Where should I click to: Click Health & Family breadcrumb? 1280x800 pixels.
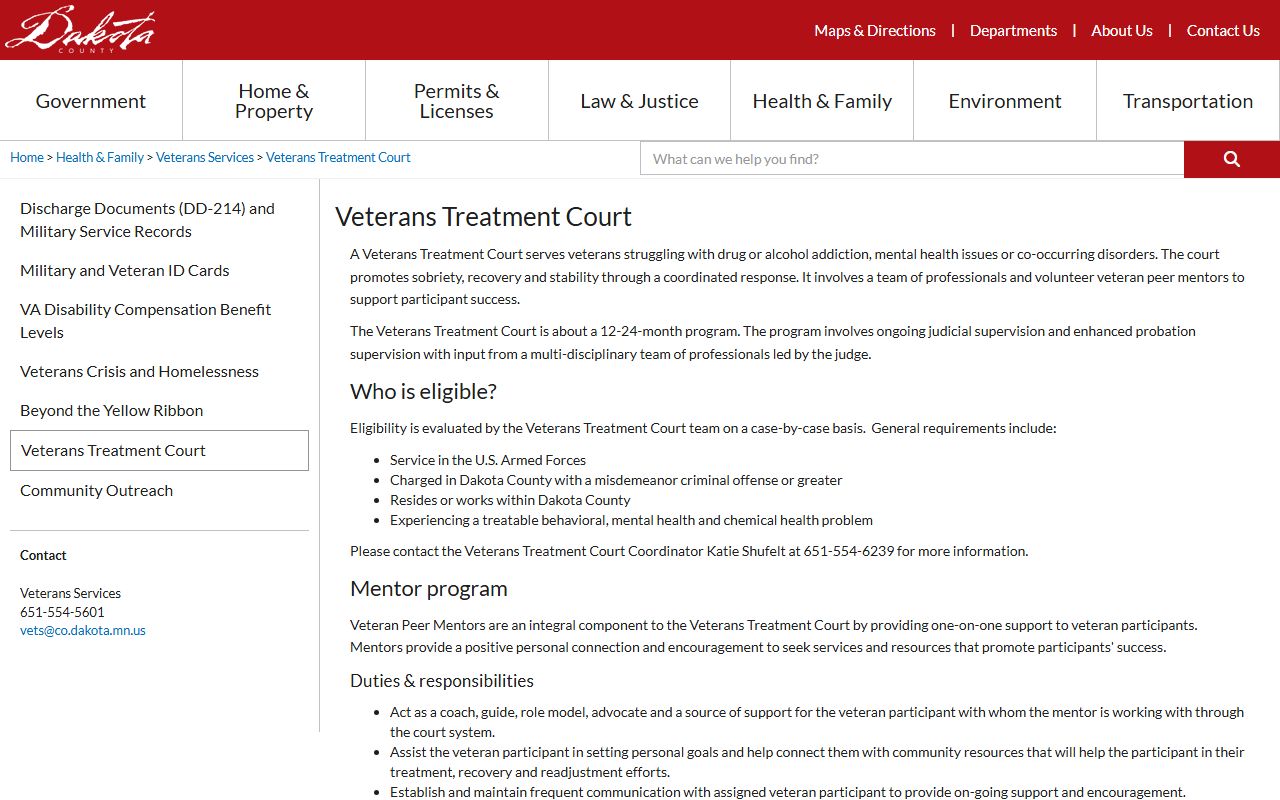100,157
